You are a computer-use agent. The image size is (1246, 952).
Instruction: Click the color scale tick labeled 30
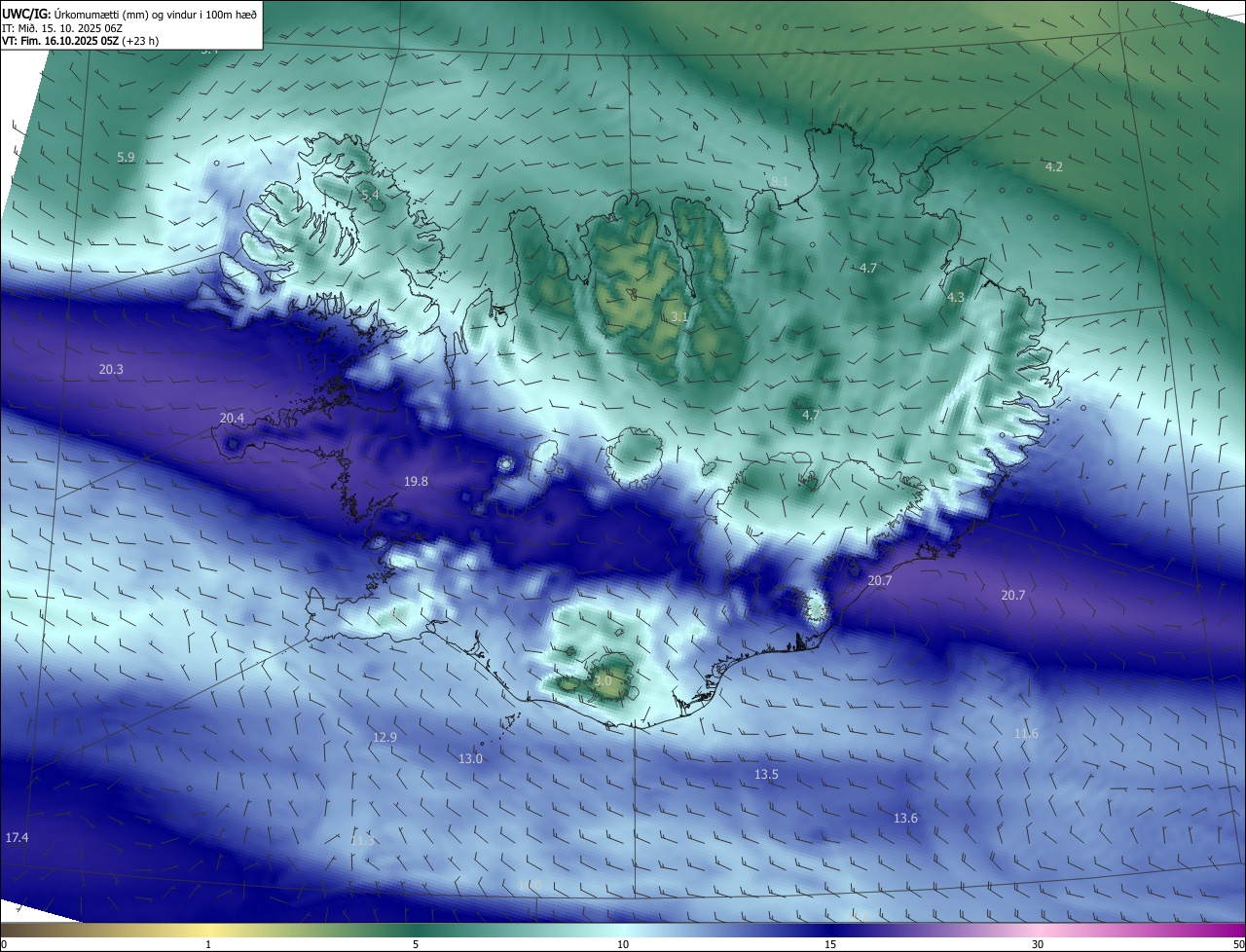click(x=1038, y=945)
